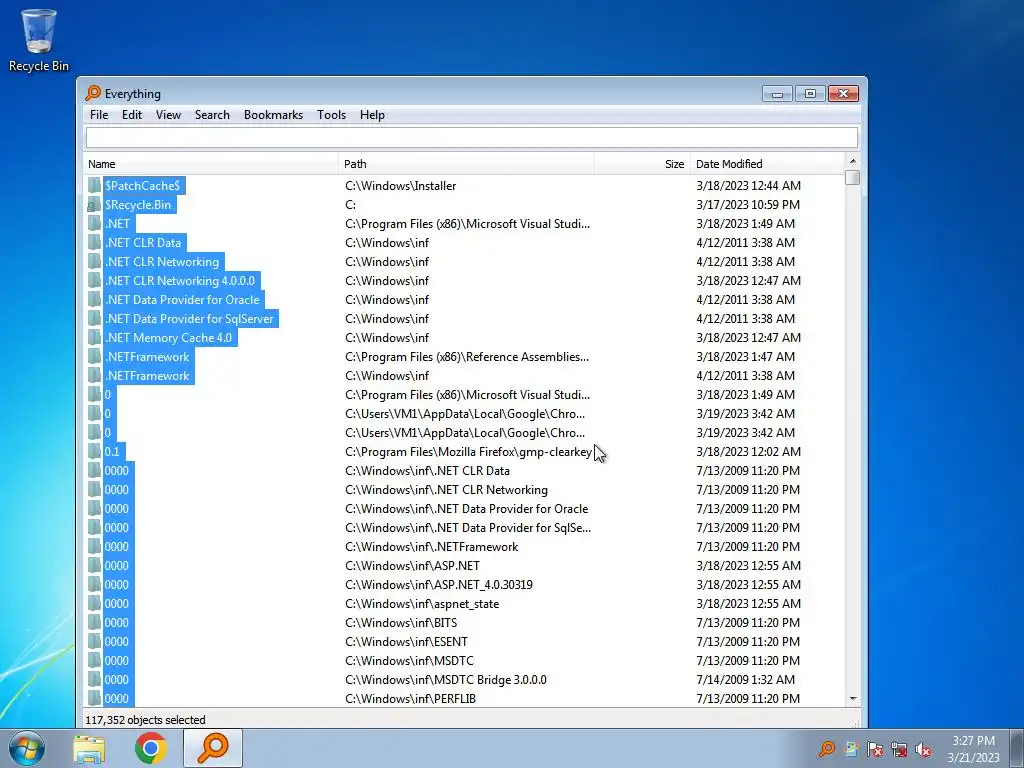The height and width of the screenshot is (768, 1024).
Task: Open the Recycle Bin desktop icon
Action: pos(39,40)
